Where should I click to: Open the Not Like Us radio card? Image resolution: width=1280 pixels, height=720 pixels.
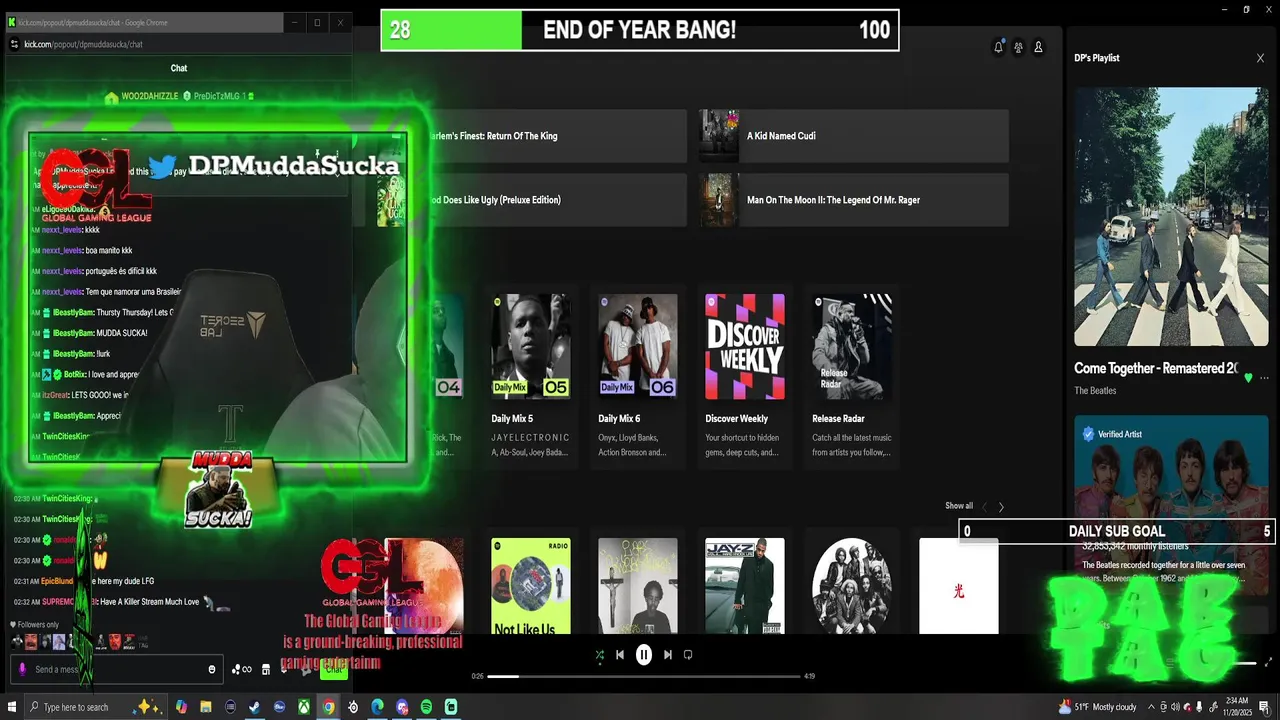click(531, 587)
